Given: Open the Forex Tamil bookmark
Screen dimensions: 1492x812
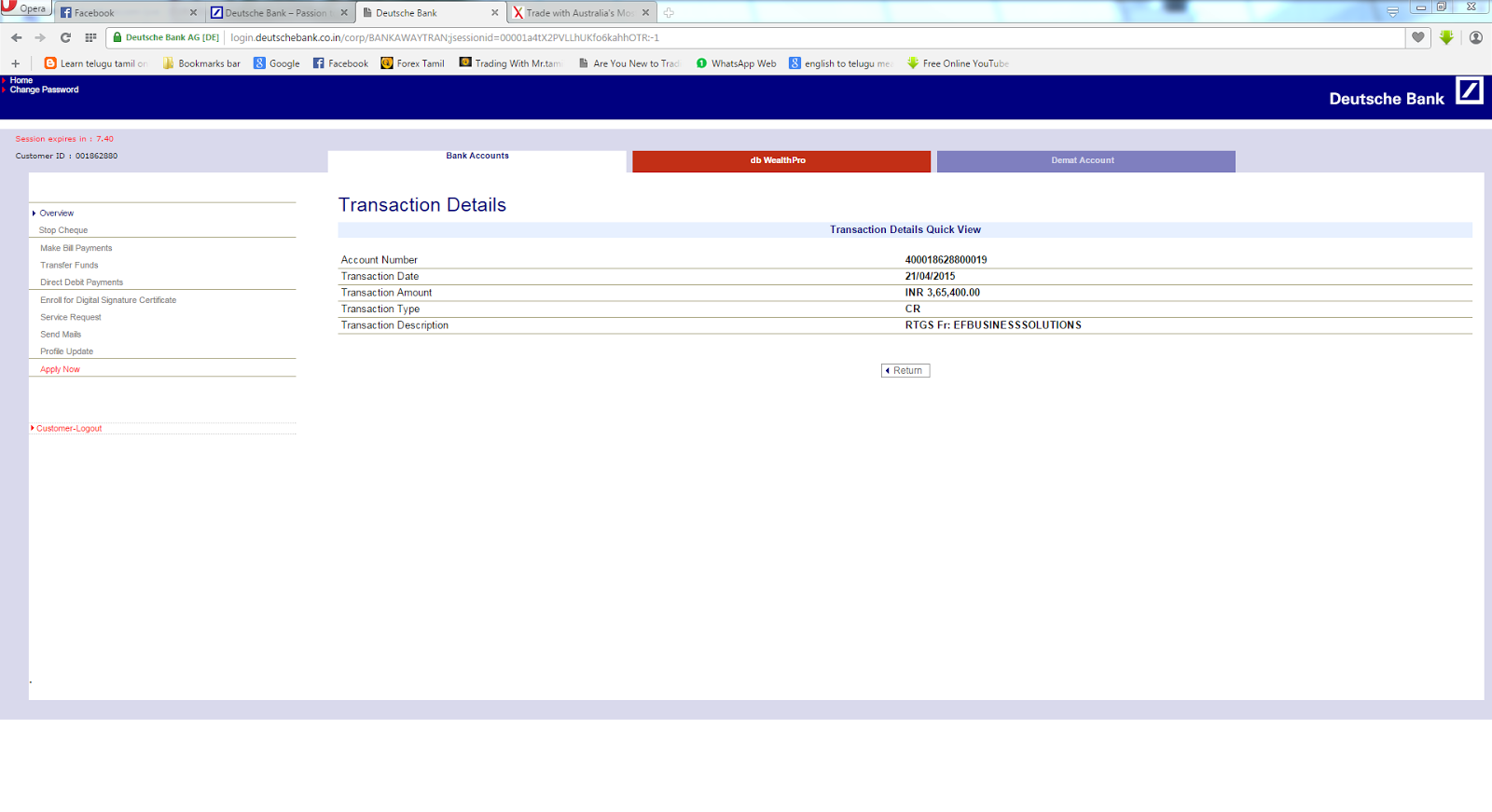Looking at the screenshot, I should click(413, 63).
